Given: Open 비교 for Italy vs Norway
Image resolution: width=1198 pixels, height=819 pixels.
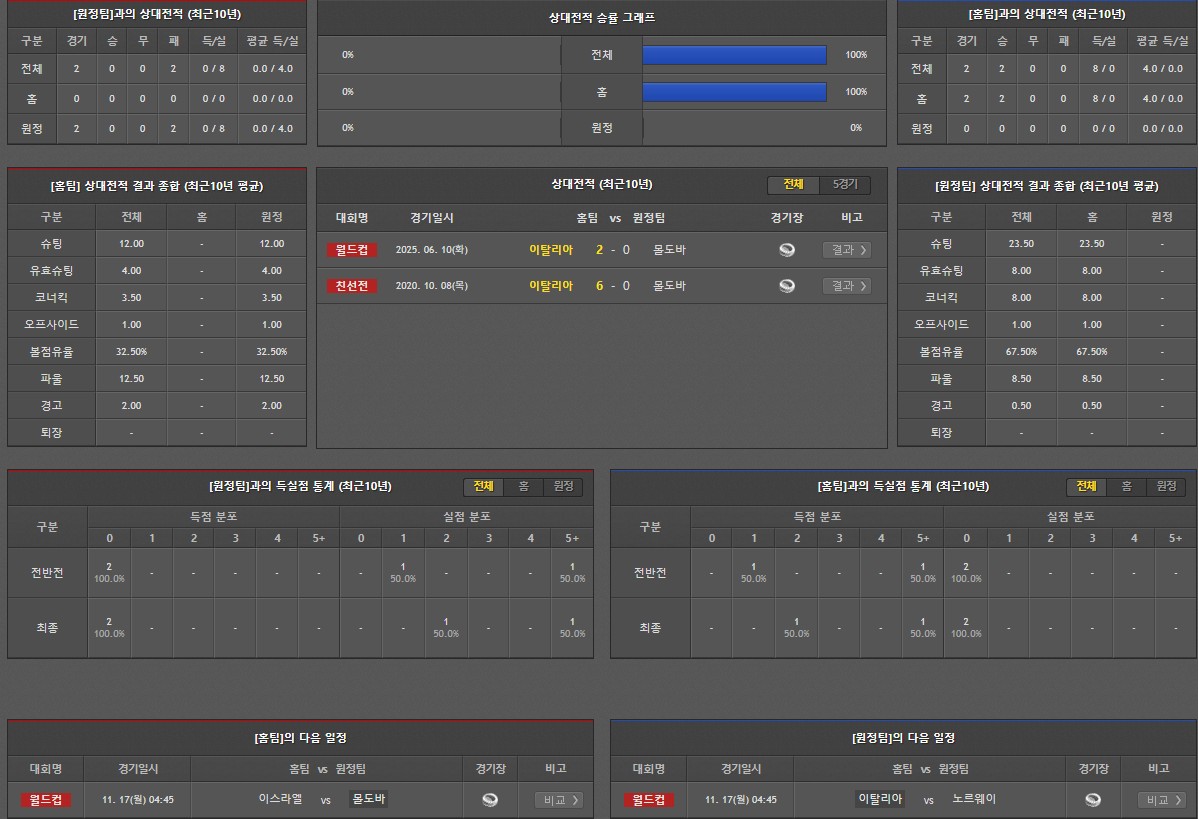Looking at the screenshot, I should [x=1162, y=800].
